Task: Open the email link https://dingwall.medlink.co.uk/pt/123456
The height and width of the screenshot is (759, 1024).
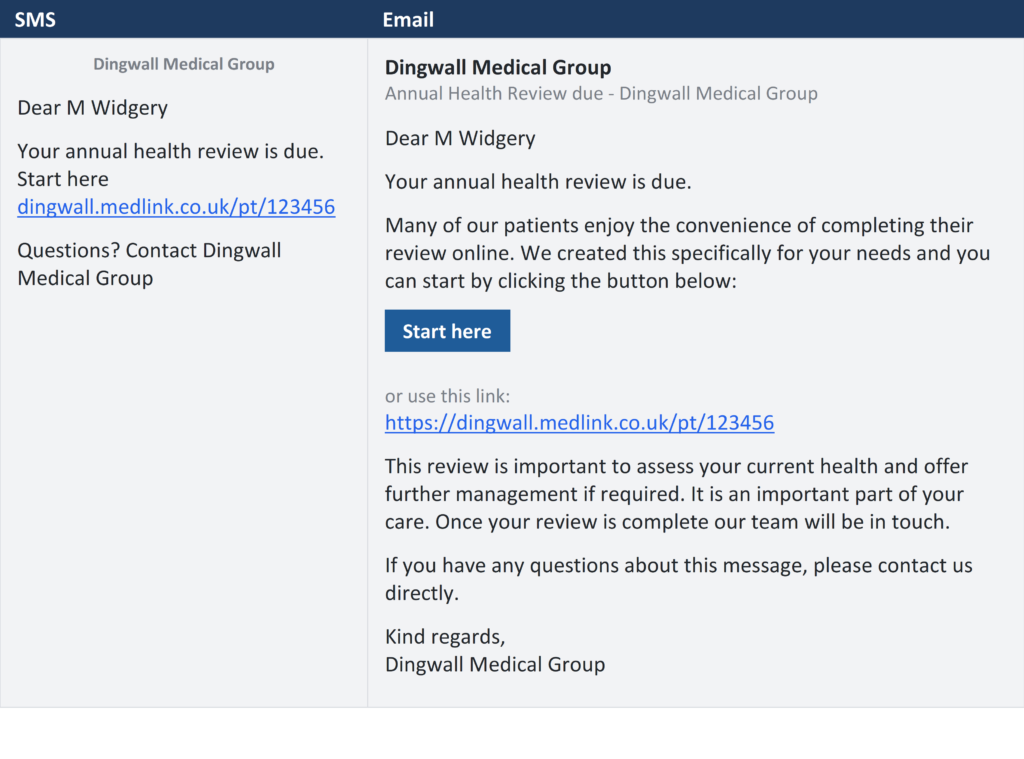Action: tap(579, 423)
